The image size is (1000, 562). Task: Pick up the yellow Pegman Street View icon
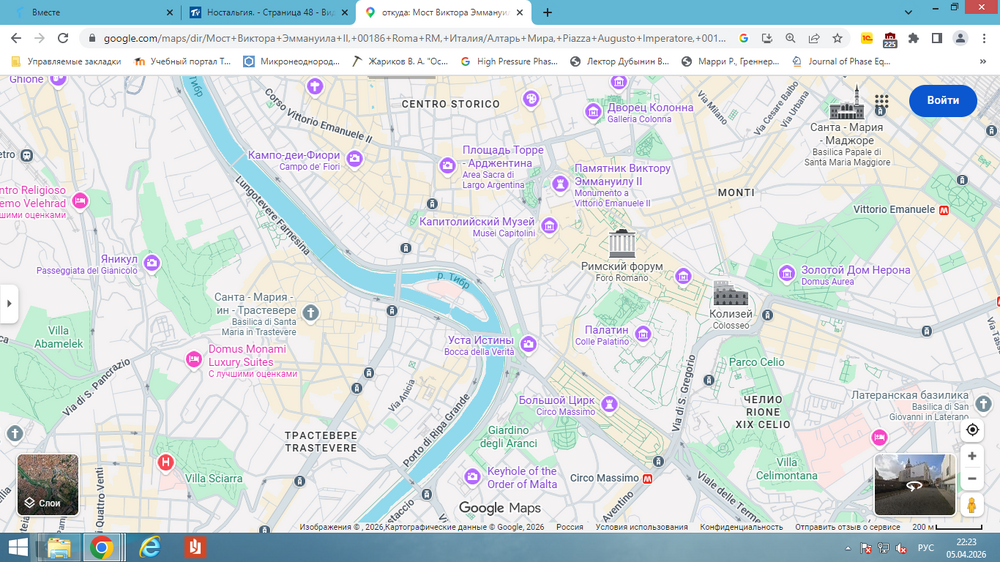coord(971,506)
